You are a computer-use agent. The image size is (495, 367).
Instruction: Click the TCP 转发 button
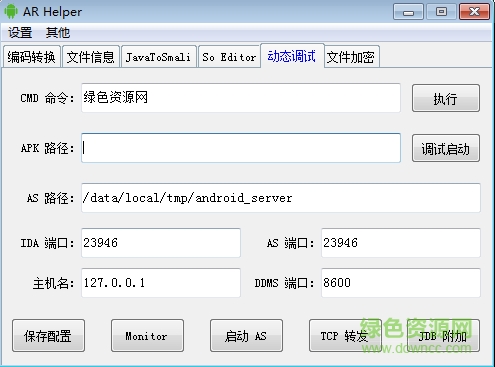tap(345, 336)
